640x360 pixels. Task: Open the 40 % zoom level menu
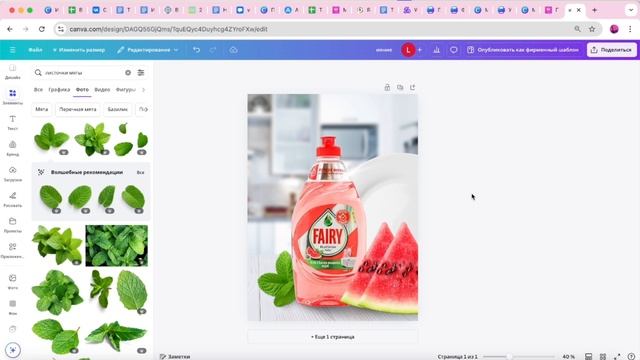point(569,356)
